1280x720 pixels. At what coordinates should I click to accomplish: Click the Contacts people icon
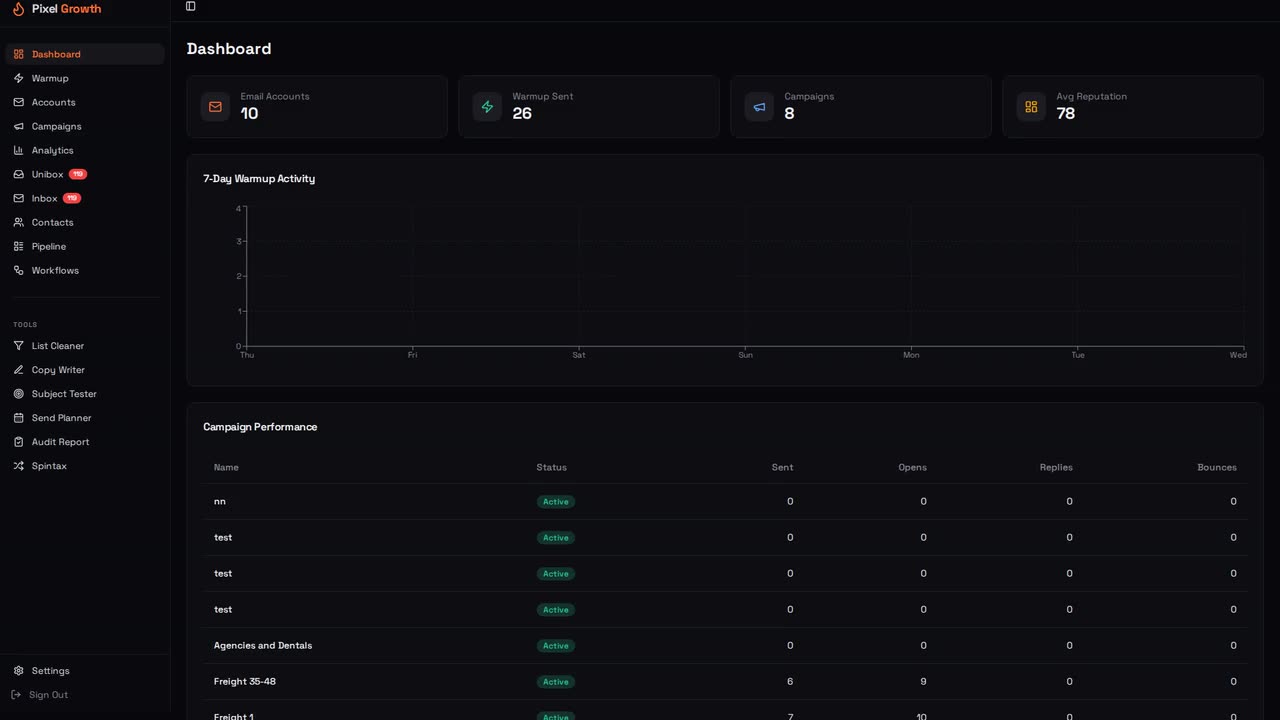click(x=18, y=222)
